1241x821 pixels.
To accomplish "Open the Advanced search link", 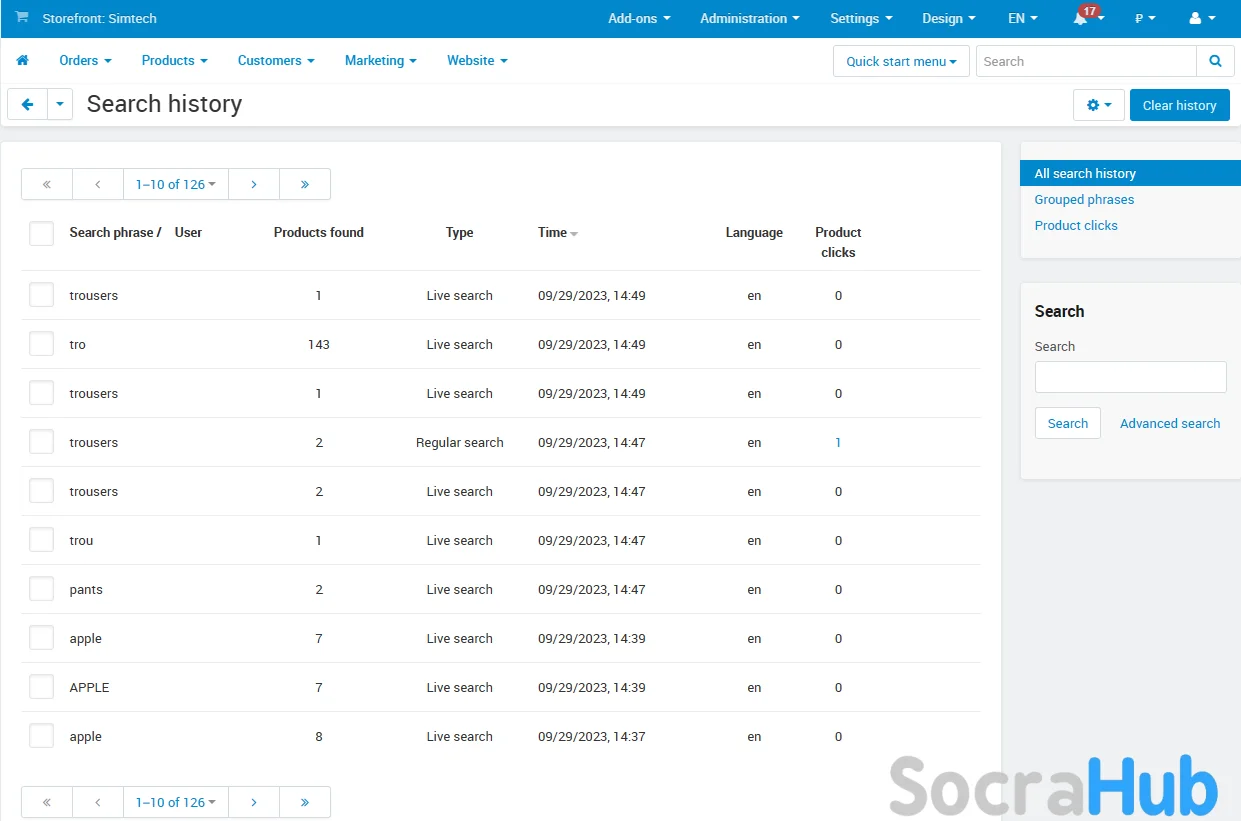I will coord(1169,423).
